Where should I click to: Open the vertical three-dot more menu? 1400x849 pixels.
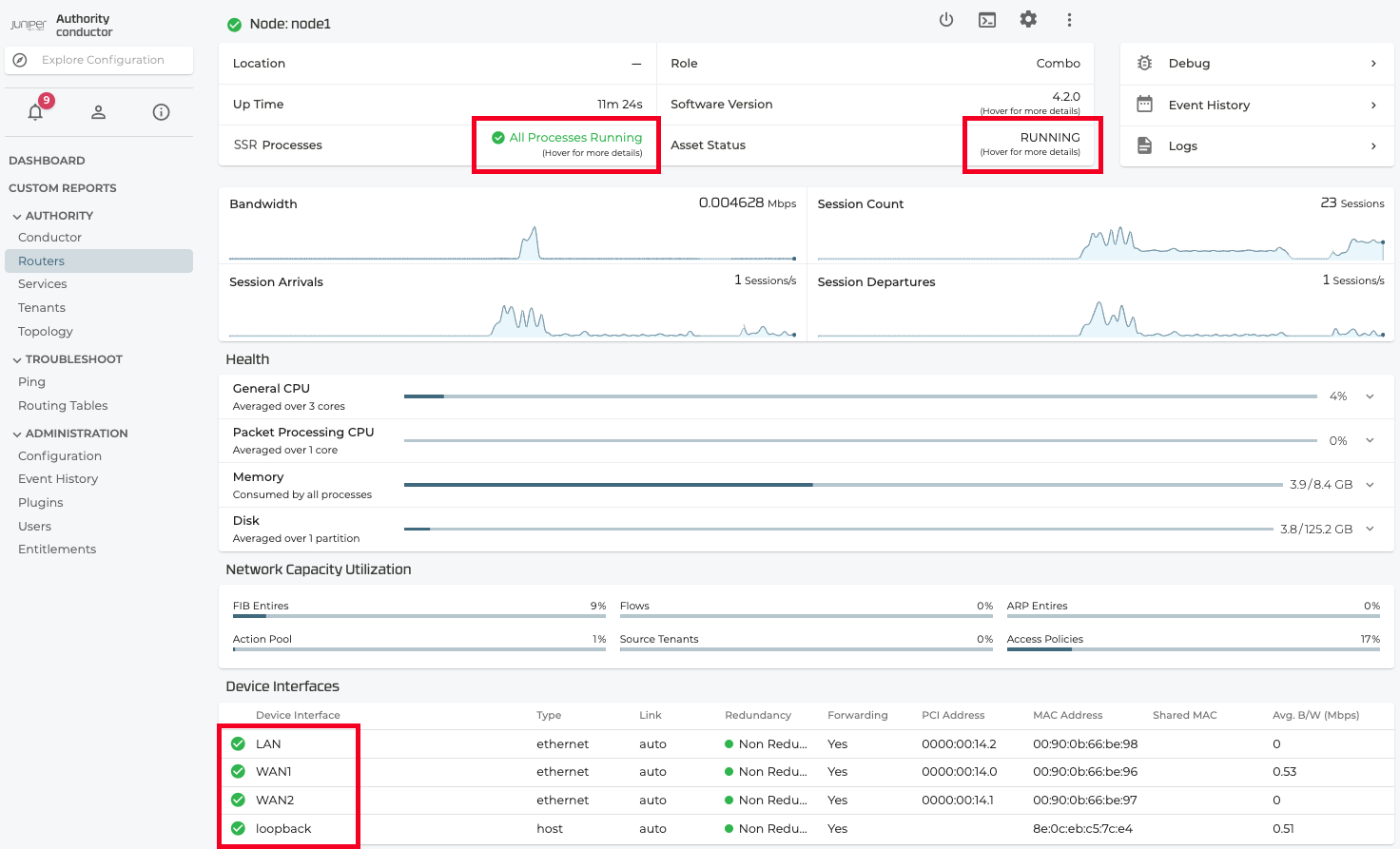(x=1069, y=20)
